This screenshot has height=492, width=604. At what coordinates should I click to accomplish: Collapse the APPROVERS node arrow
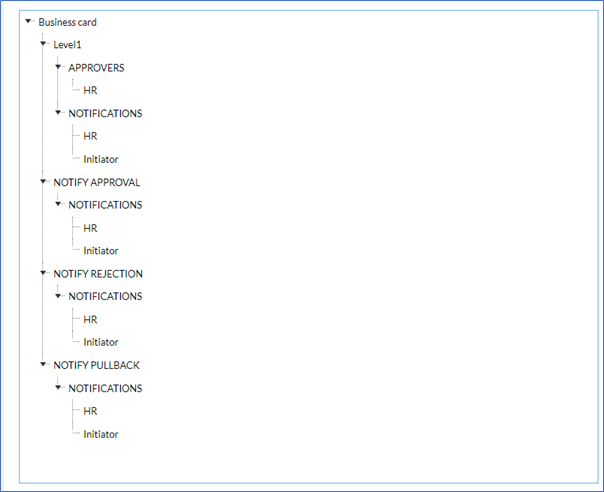click(58, 67)
